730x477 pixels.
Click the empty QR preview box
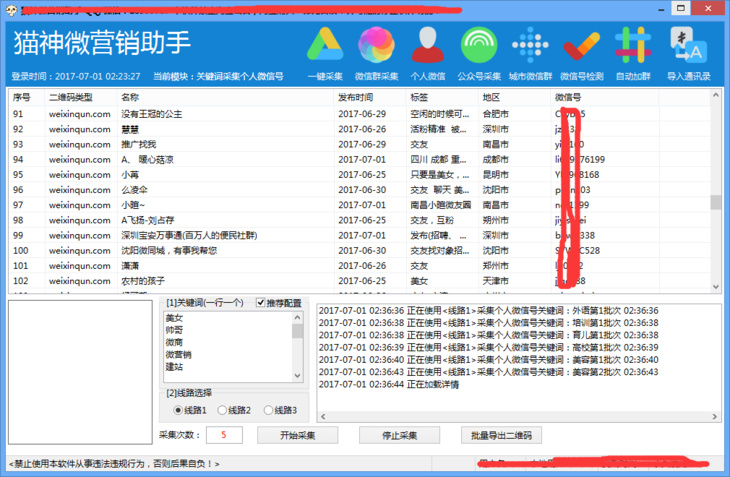tap(80, 372)
